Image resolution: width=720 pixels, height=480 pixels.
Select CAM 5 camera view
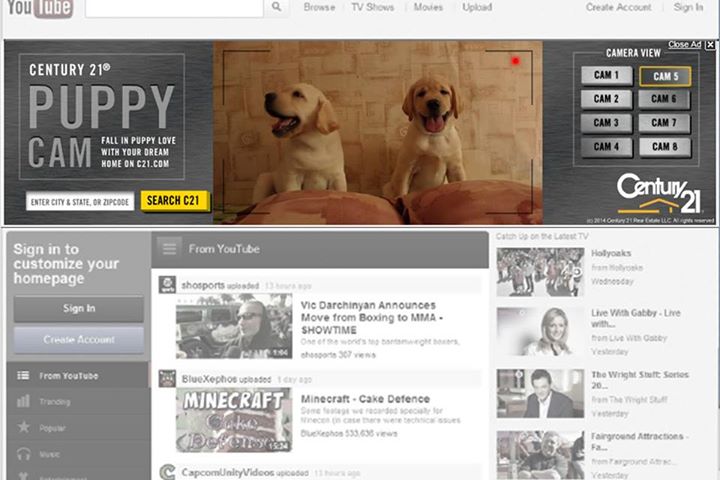pos(665,76)
